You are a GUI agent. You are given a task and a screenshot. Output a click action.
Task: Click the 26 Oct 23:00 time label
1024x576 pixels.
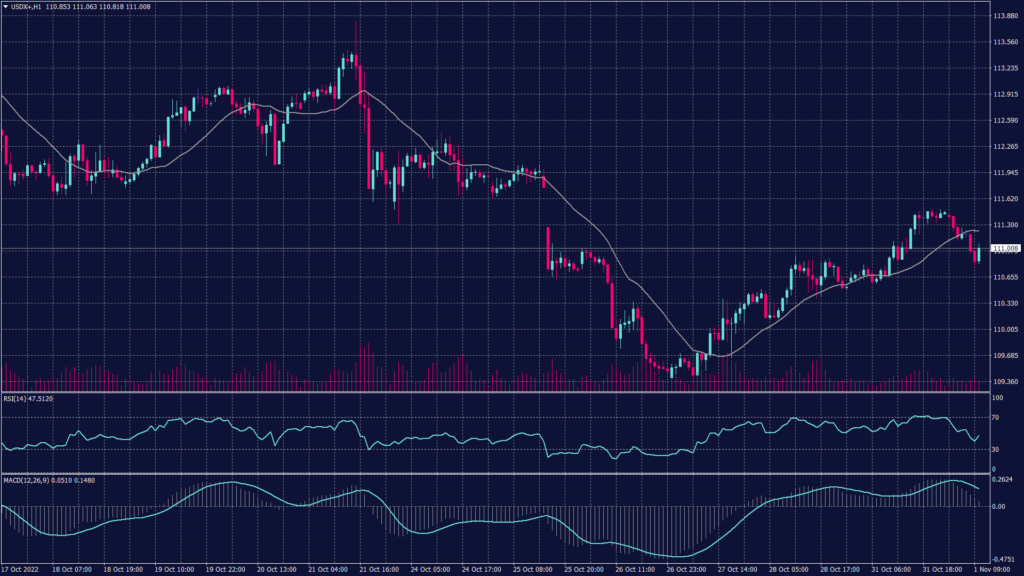pyautogui.click(x=685, y=569)
